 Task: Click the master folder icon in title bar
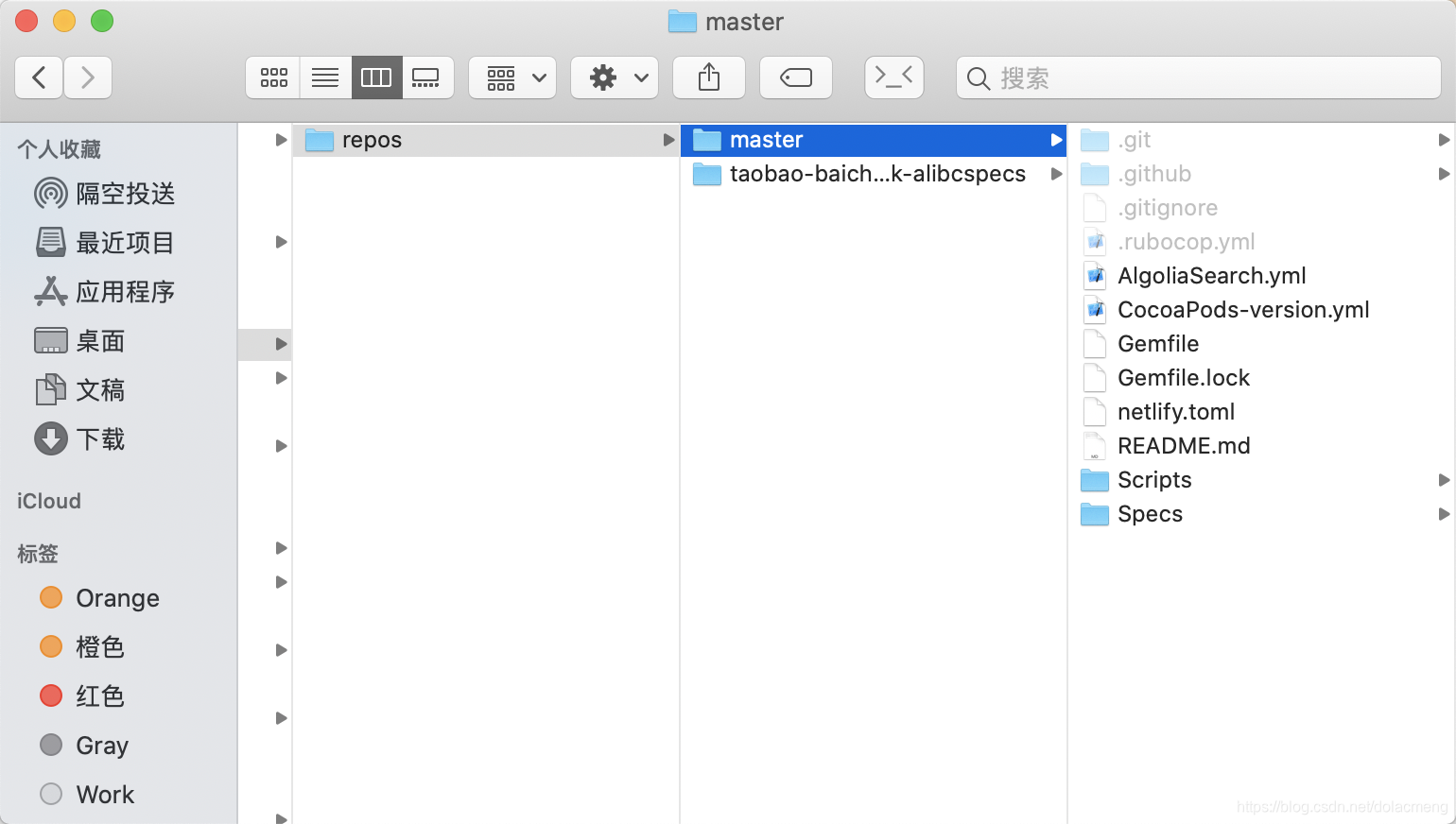(x=682, y=22)
